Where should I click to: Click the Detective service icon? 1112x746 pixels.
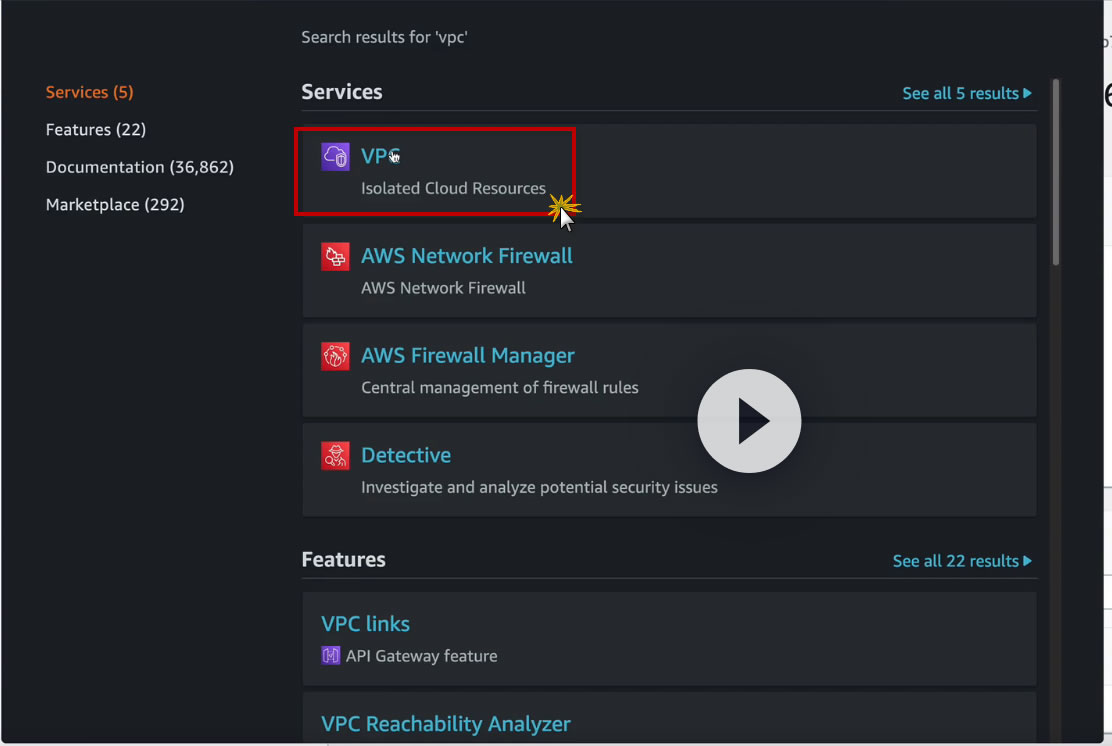(x=335, y=456)
